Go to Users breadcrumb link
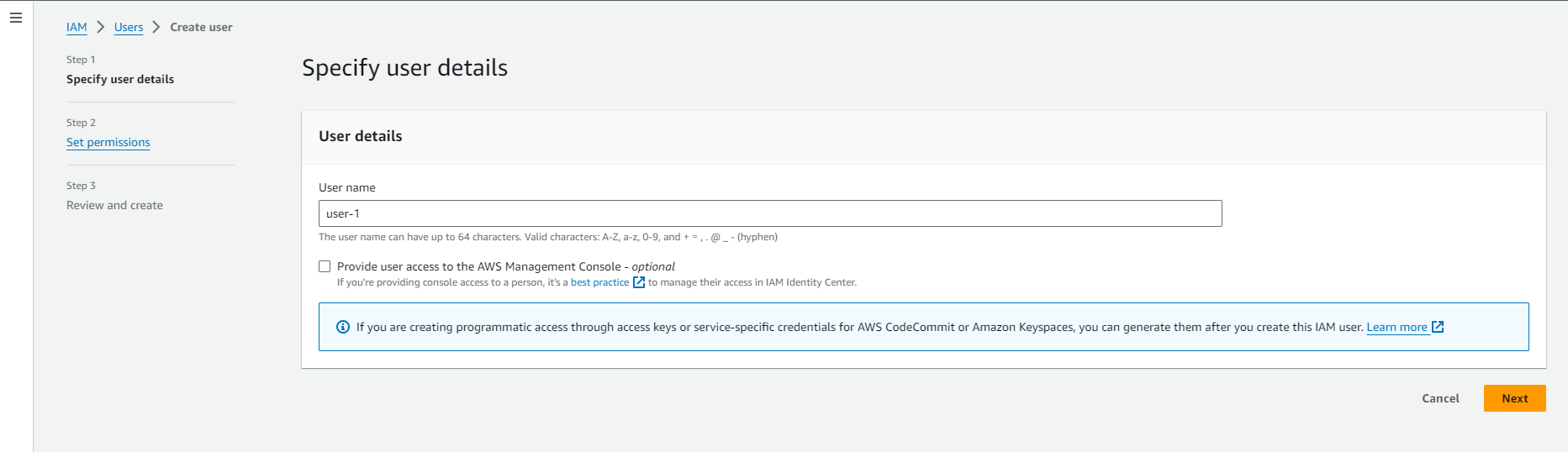The image size is (1568, 452). point(129,27)
